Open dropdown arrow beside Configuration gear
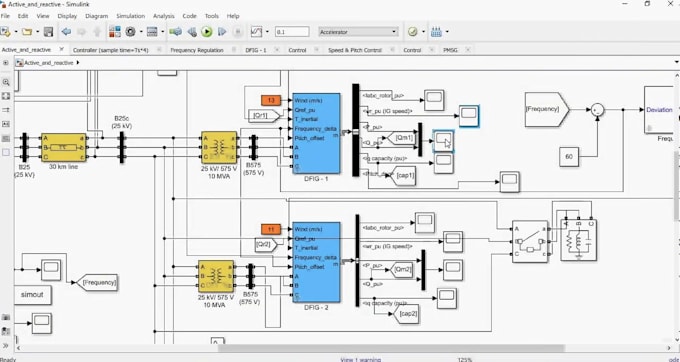 pos(141,32)
